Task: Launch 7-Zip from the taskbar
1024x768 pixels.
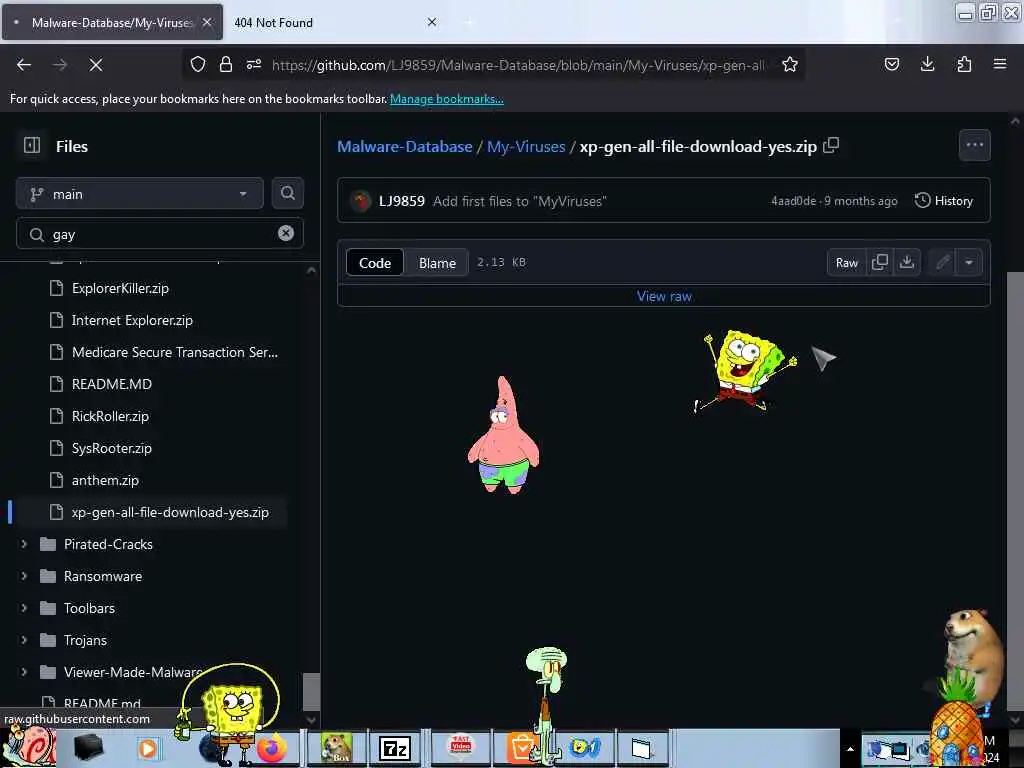Action: (394, 748)
